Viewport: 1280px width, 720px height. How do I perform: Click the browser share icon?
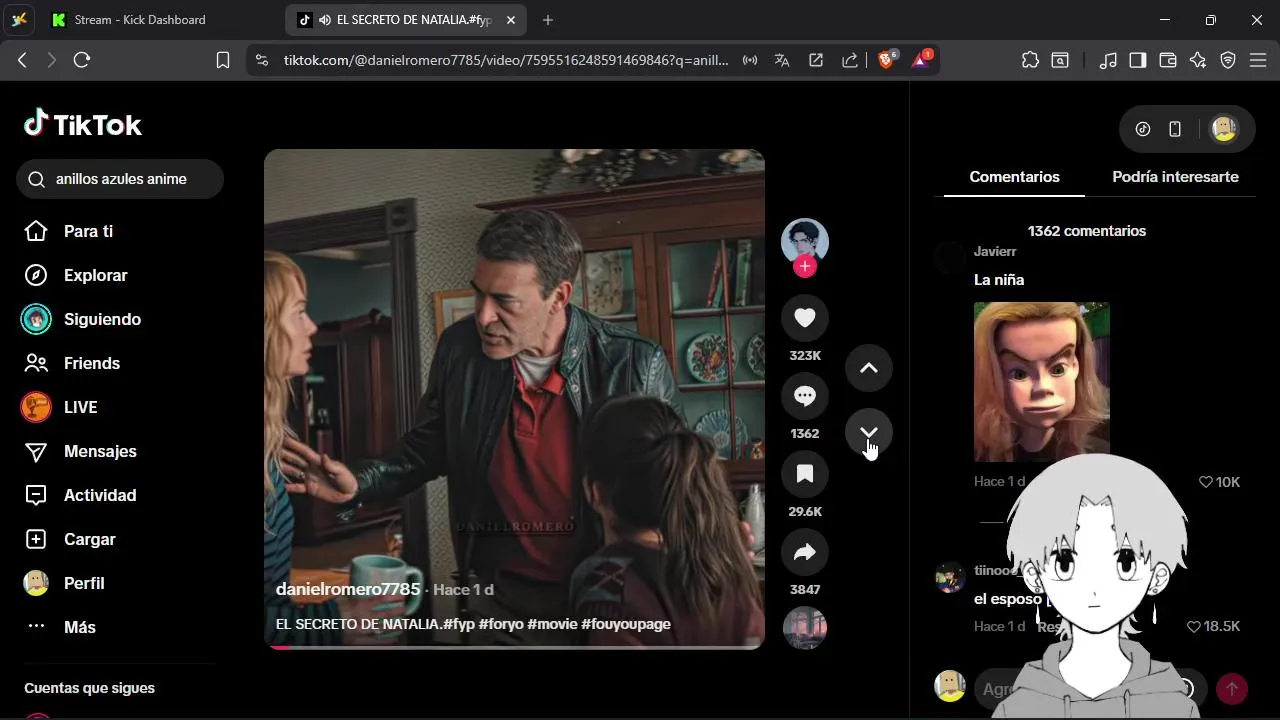[850, 60]
